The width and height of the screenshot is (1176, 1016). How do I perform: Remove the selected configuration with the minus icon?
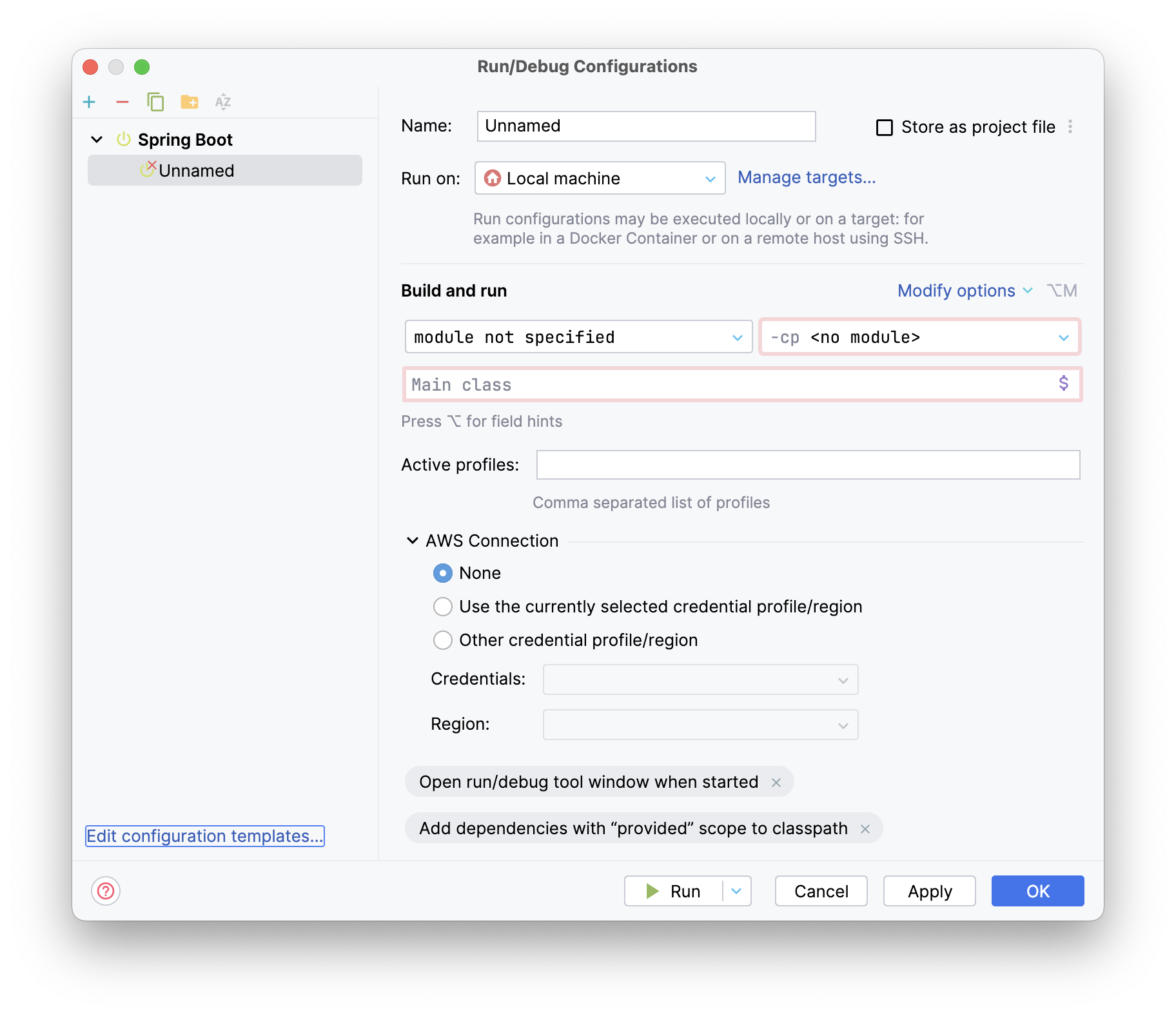pyautogui.click(x=122, y=102)
